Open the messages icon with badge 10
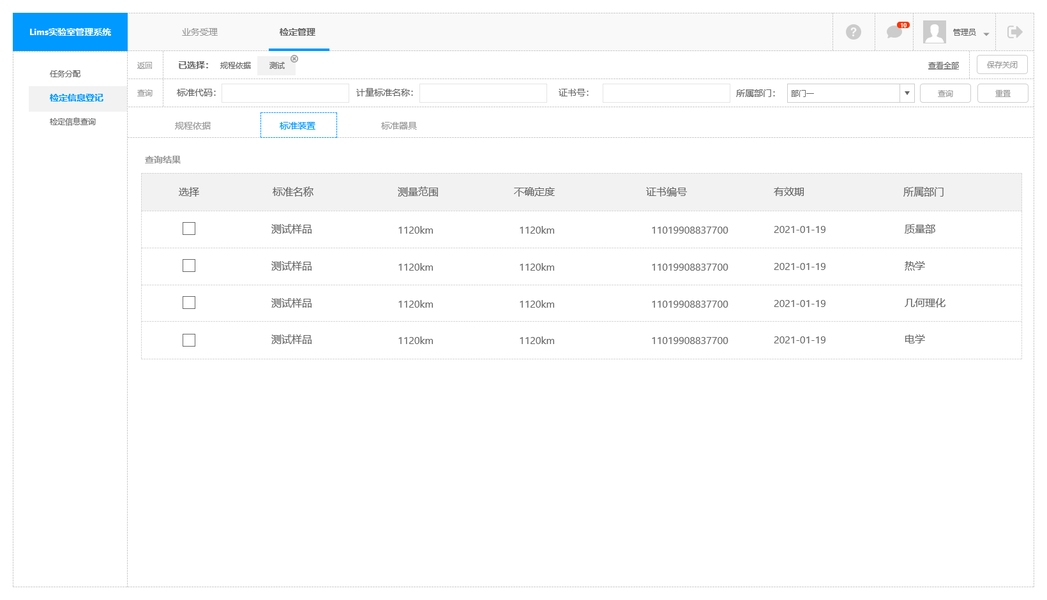The image size is (1047, 600). coord(895,31)
